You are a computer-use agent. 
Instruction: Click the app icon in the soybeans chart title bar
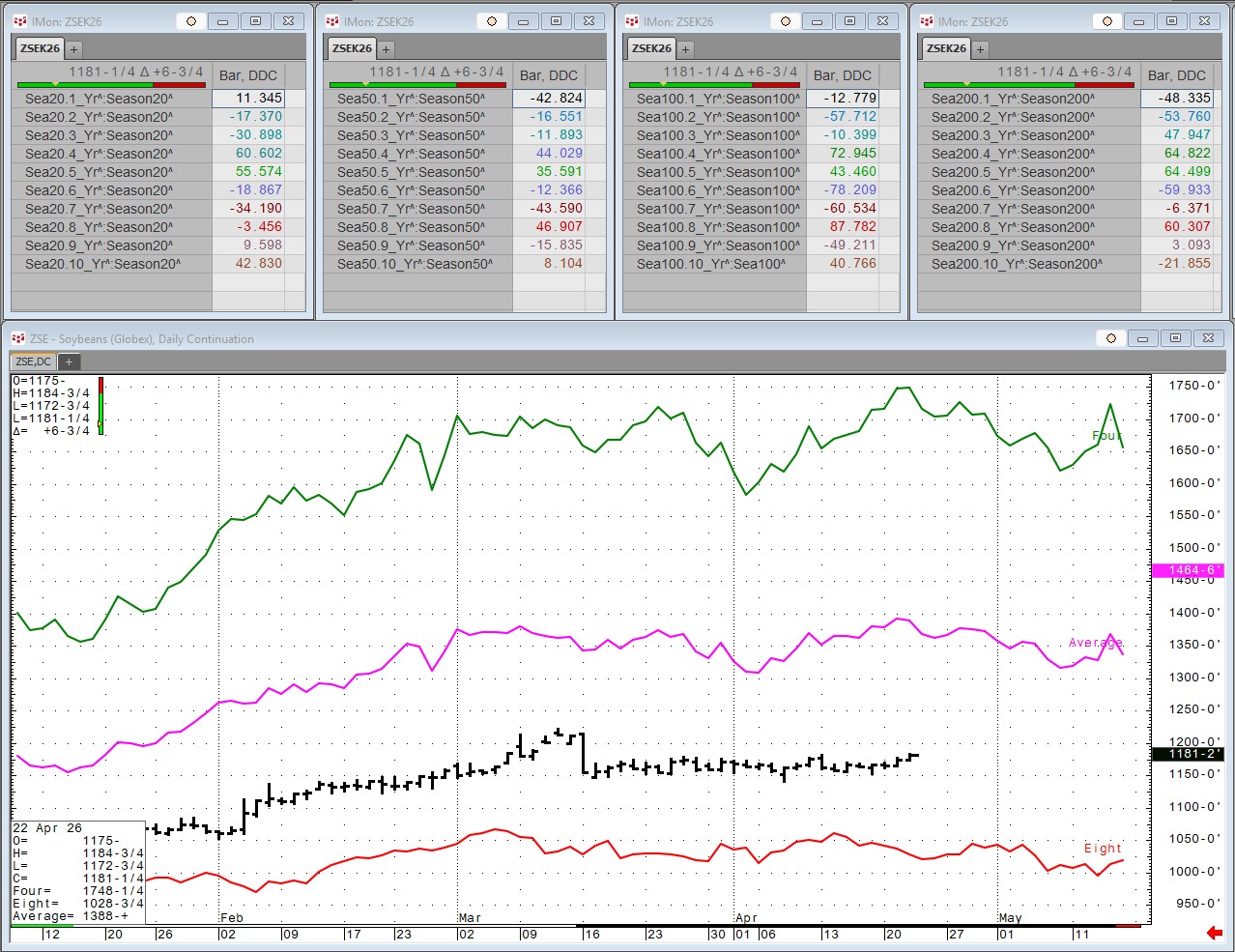click(x=18, y=338)
